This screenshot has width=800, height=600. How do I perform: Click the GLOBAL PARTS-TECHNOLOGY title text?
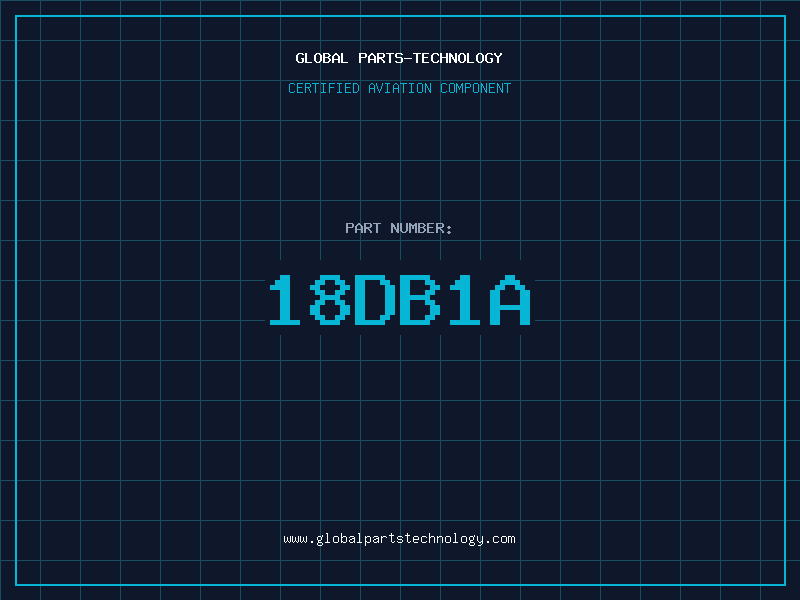coord(399,58)
